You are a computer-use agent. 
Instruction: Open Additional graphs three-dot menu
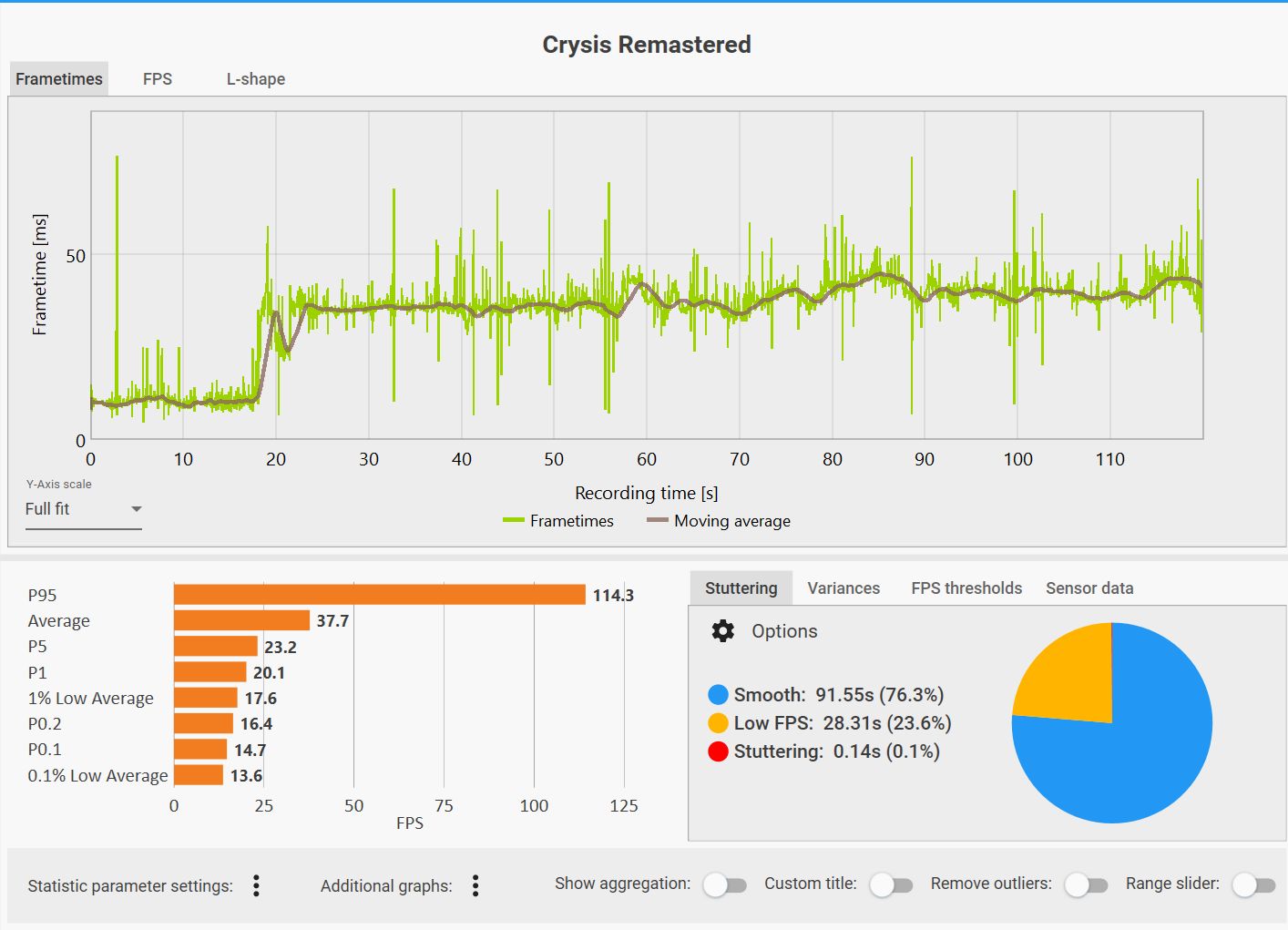[475, 885]
